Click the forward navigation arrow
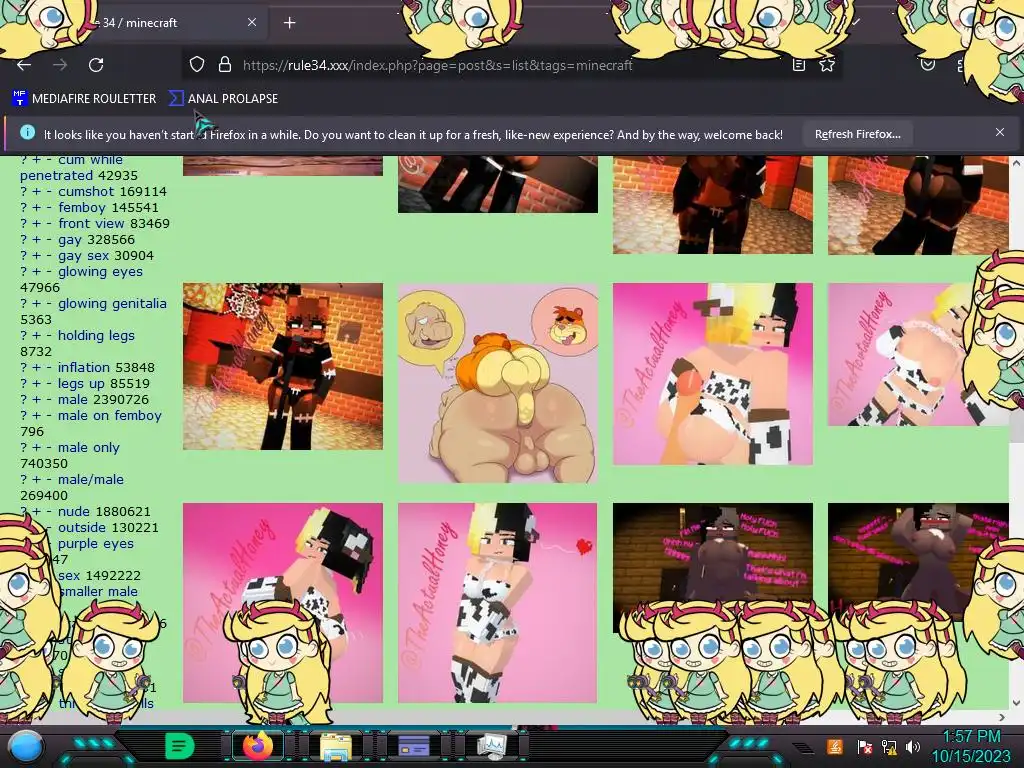 60,65
